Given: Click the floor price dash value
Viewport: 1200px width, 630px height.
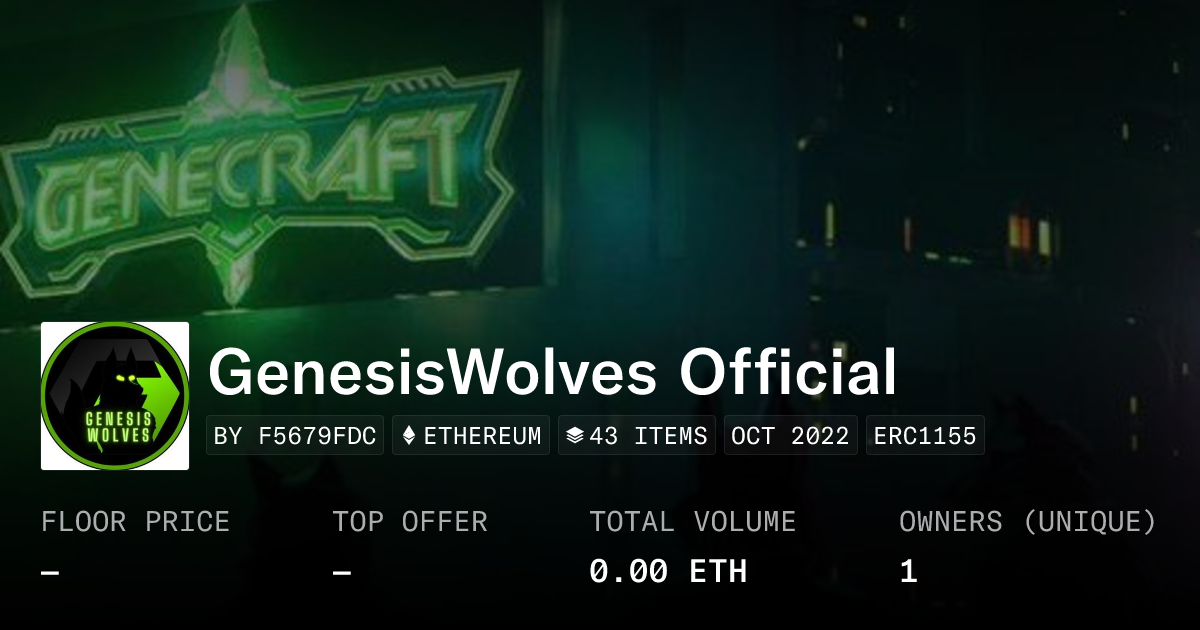Looking at the screenshot, I should 50,573.
